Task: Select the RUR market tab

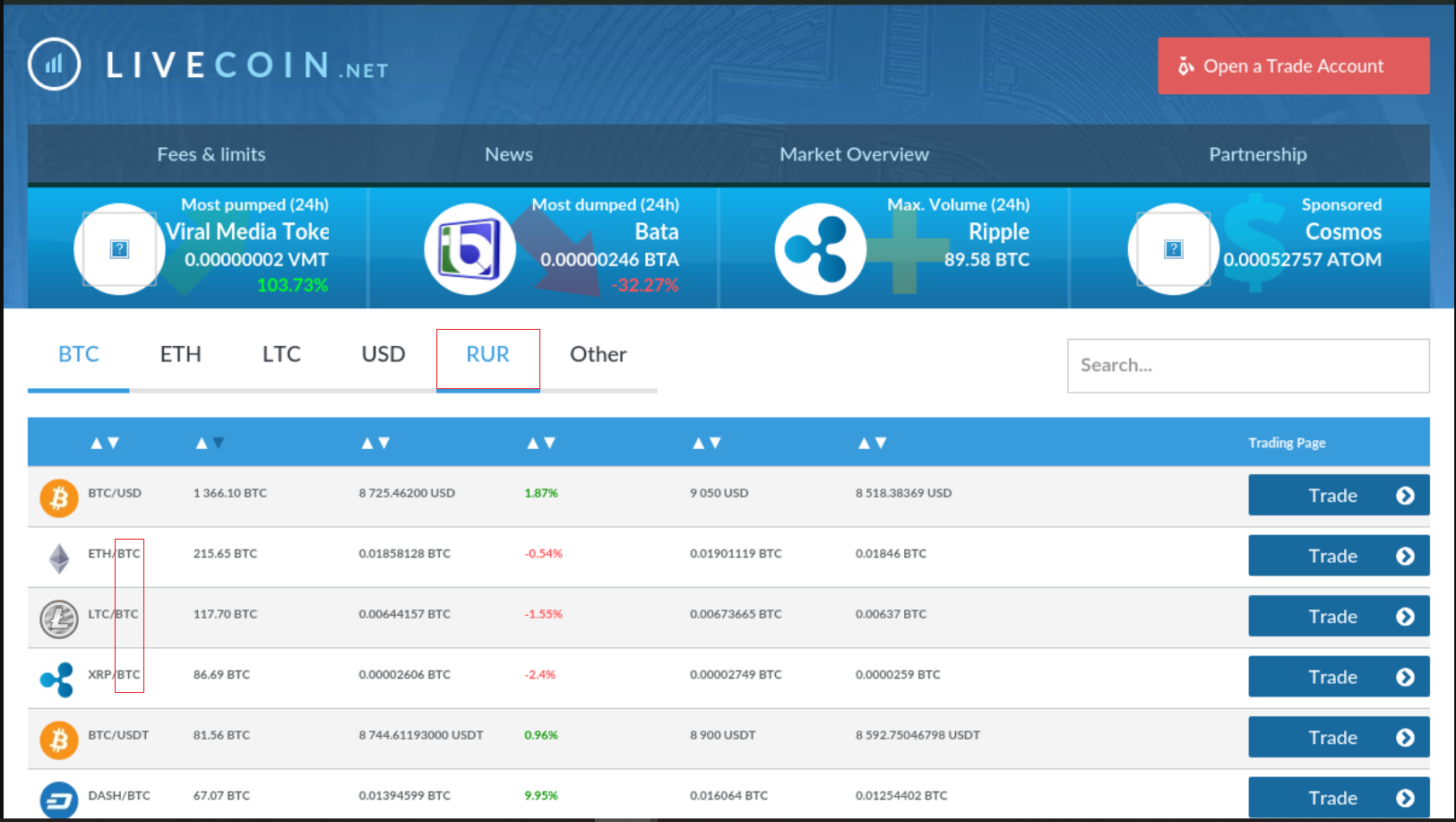Action: [487, 355]
